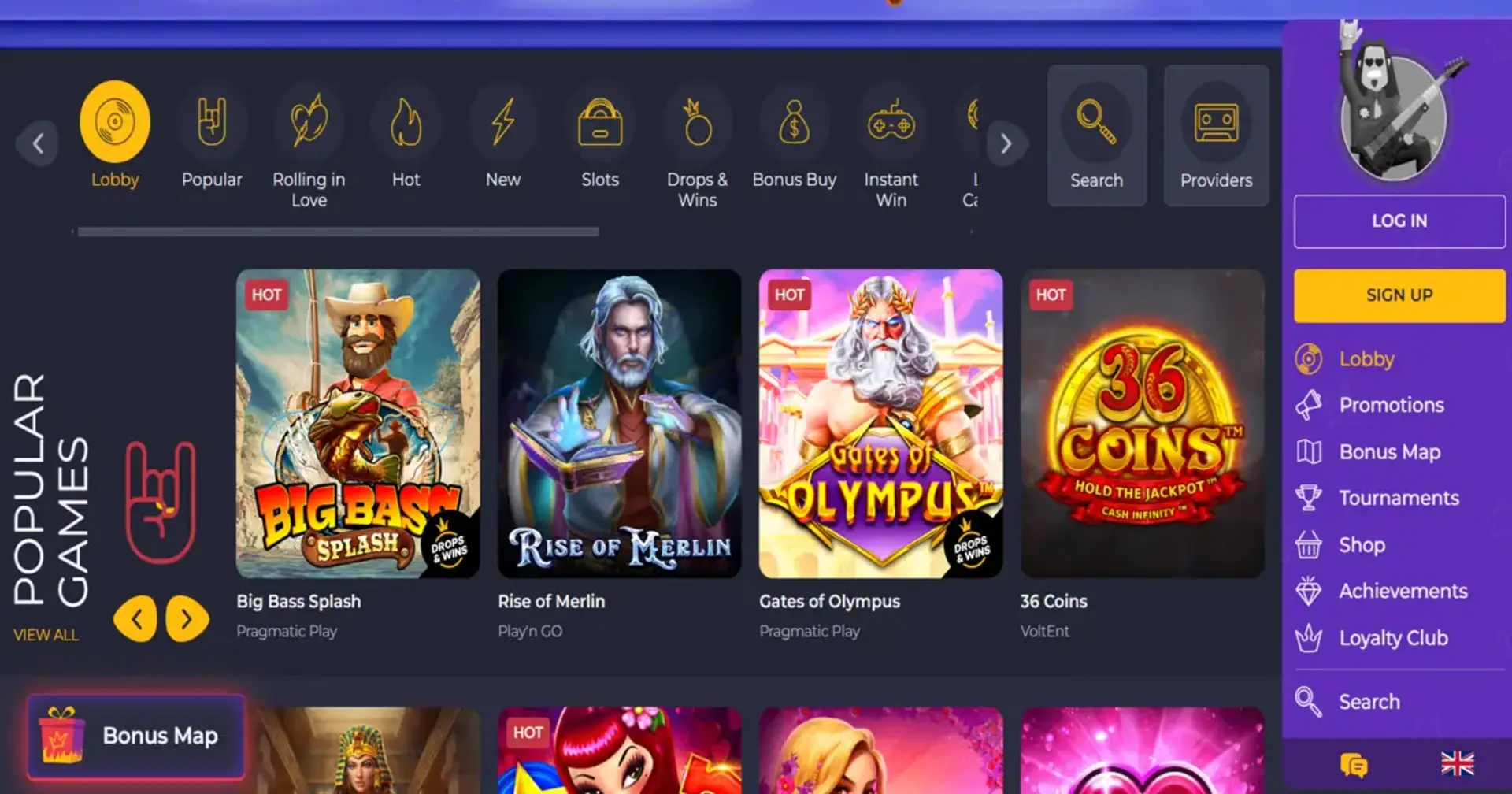Show previous popular games with yellow arrow
Viewport: 1512px width, 794px height.
[x=135, y=619]
